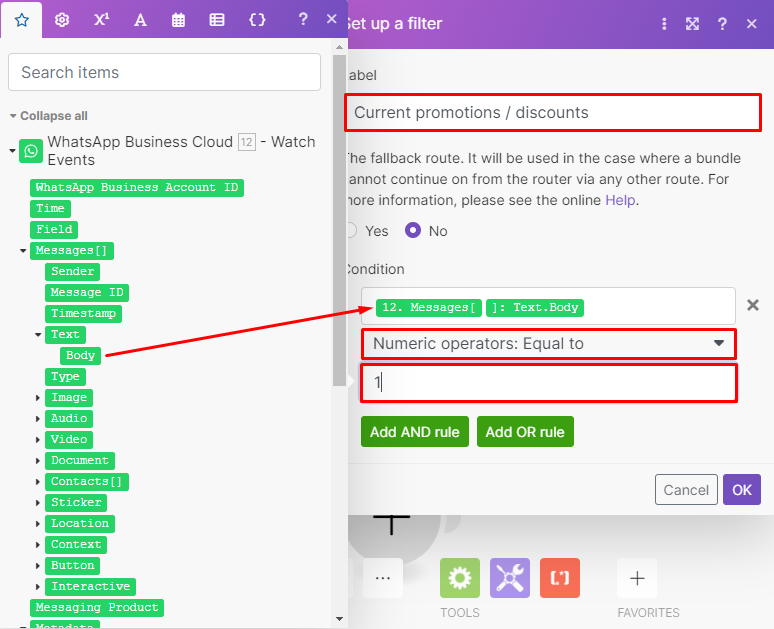
Task: Click the WhatsApp Business Cloud icon
Action: [31, 151]
